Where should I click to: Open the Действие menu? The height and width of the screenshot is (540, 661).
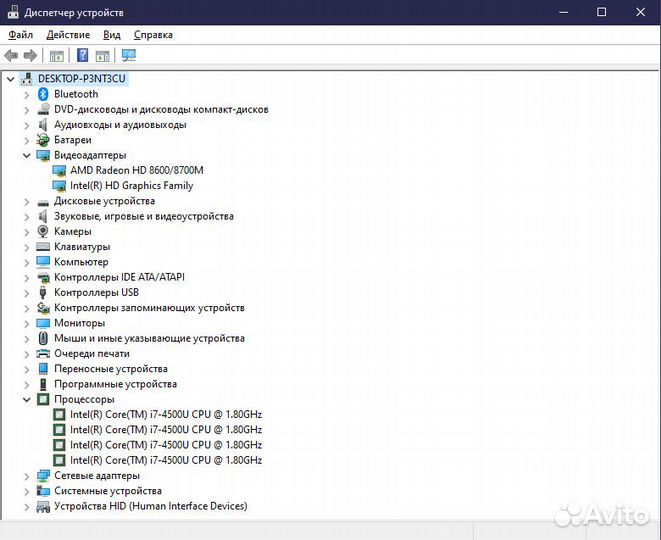tap(68, 35)
